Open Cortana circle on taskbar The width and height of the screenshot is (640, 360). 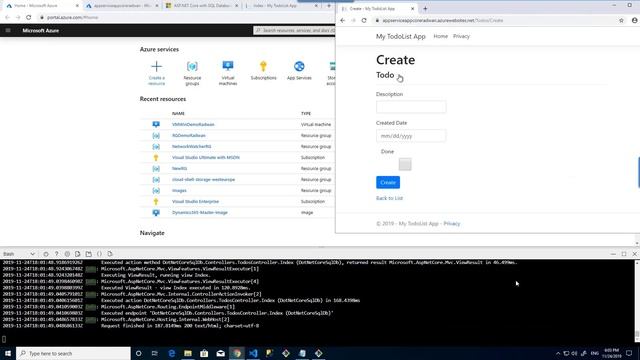[x=138, y=353]
